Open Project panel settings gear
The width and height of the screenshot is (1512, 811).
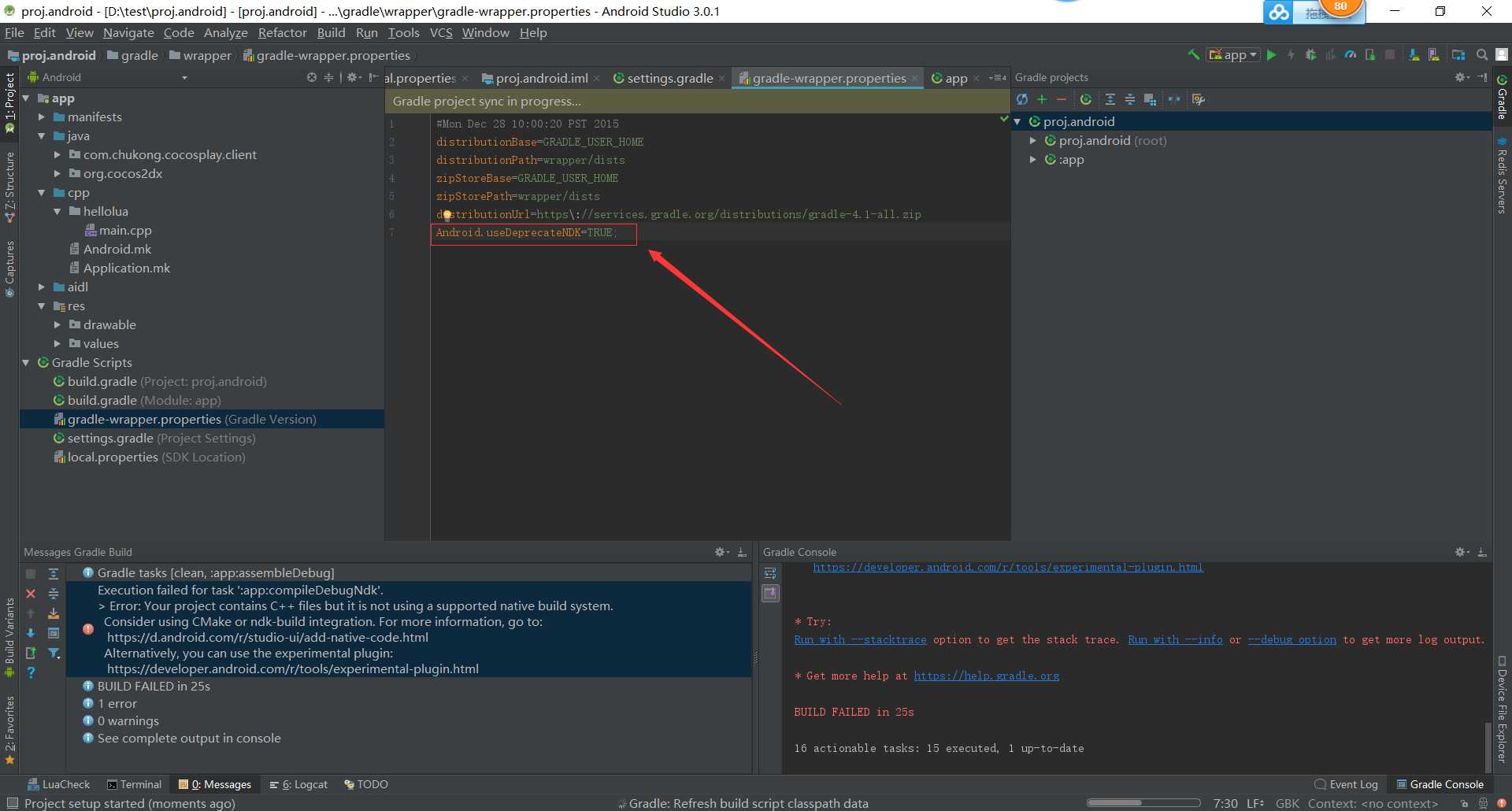click(x=354, y=77)
